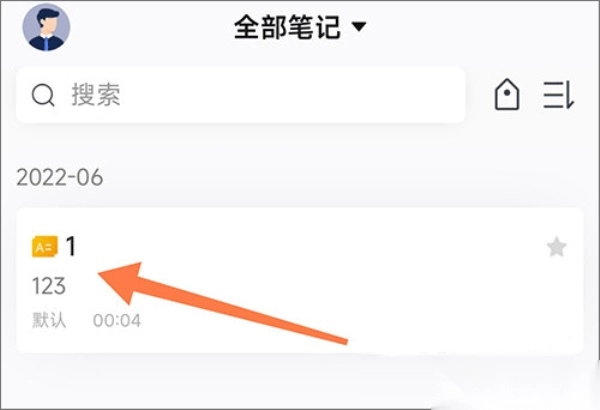Open the sort order icon
The image size is (600, 410).
tap(559, 95)
